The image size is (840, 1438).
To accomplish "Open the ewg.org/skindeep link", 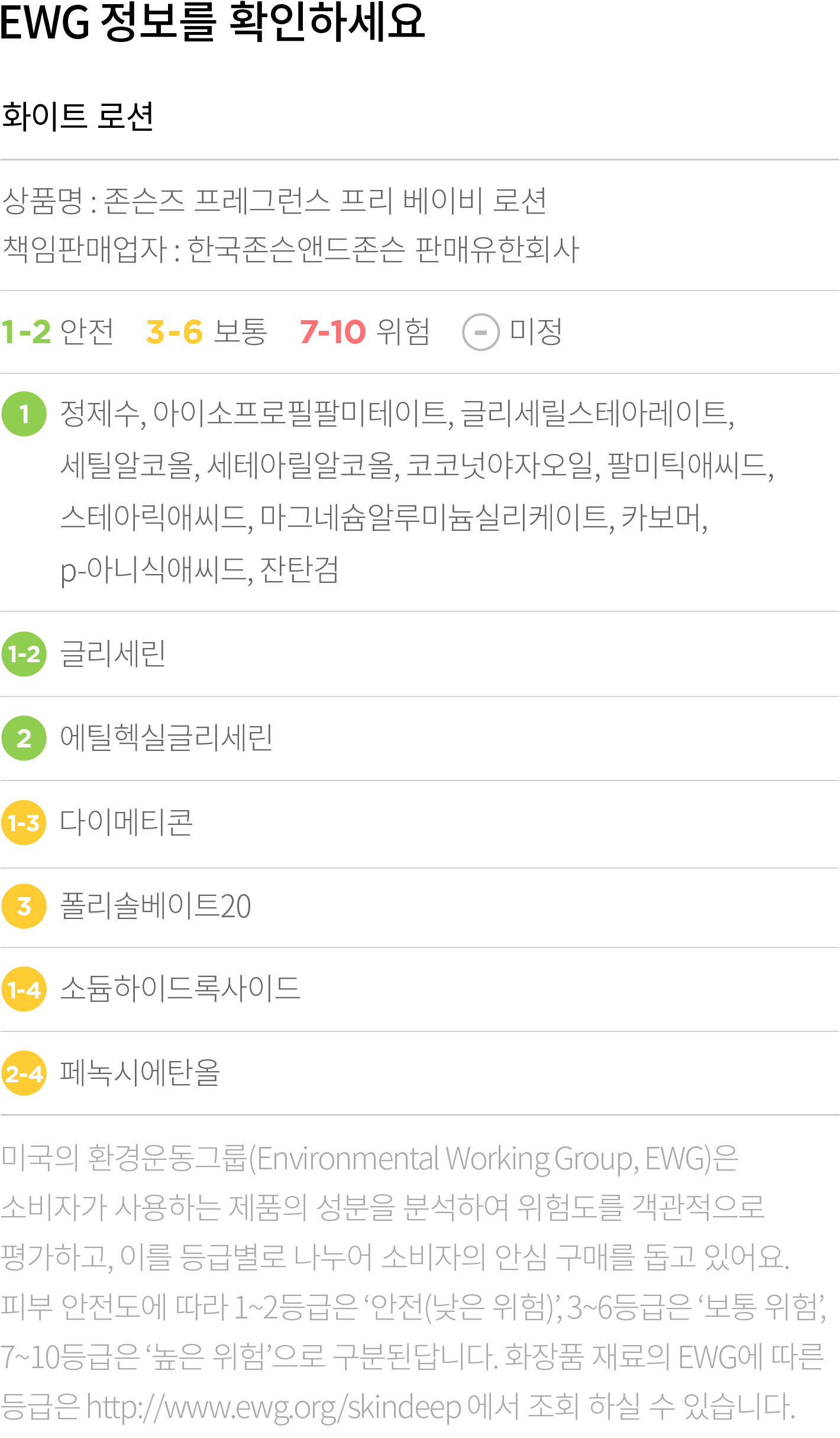I will [274, 1408].
